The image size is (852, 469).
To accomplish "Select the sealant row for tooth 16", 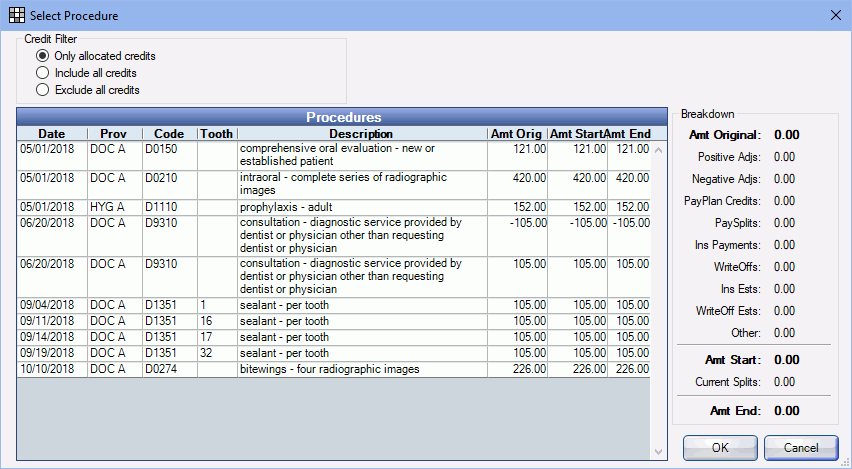I will (334, 321).
